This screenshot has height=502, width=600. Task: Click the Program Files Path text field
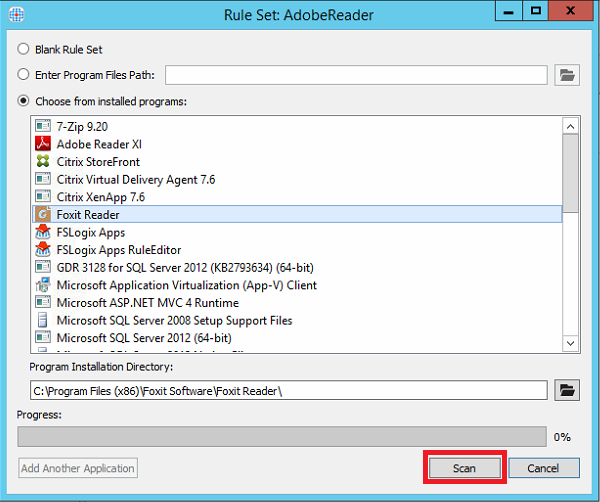coord(356,75)
